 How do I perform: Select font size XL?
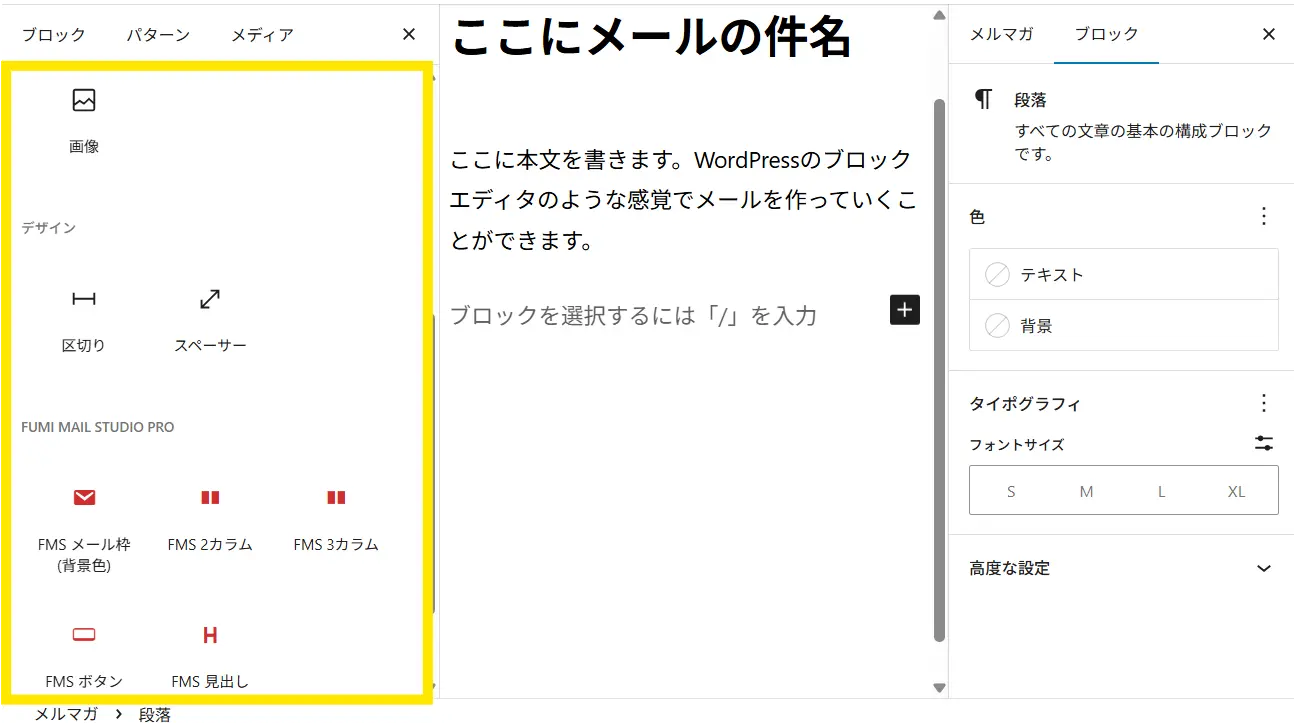point(1236,491)
